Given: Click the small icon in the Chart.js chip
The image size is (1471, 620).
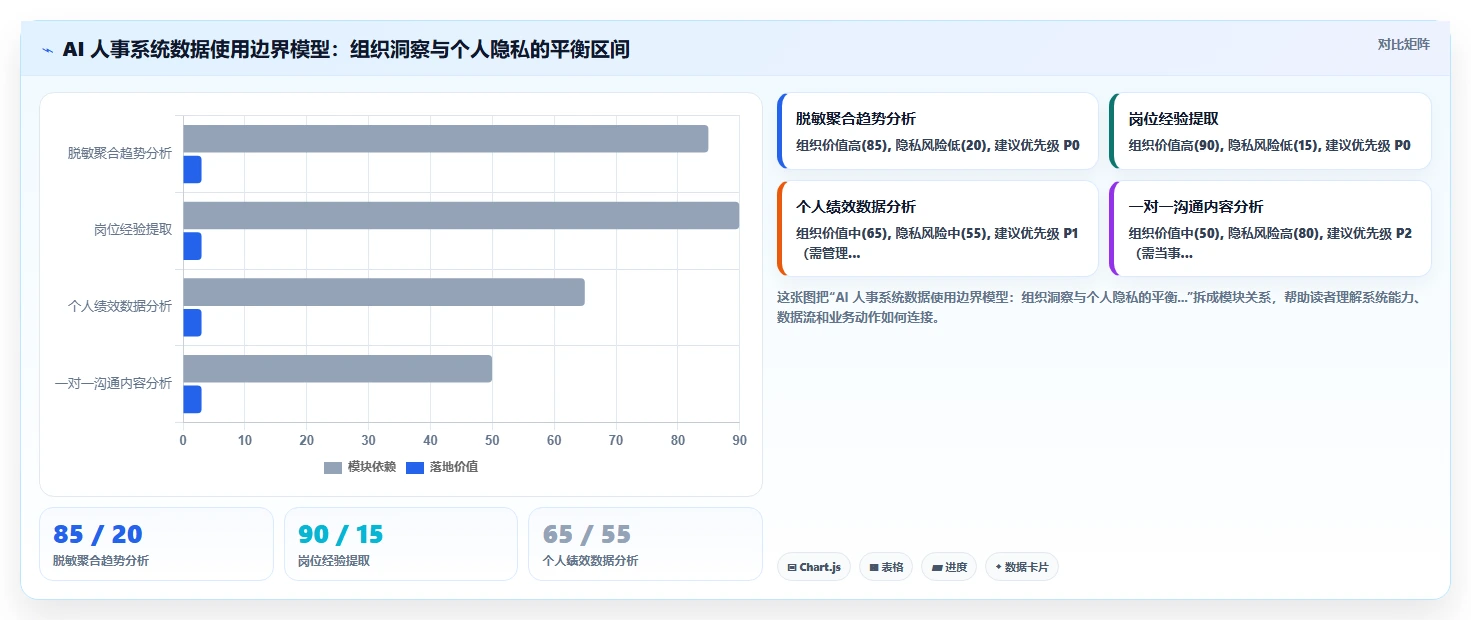Looking at the screenshot, I should click(x=792, y=568).
